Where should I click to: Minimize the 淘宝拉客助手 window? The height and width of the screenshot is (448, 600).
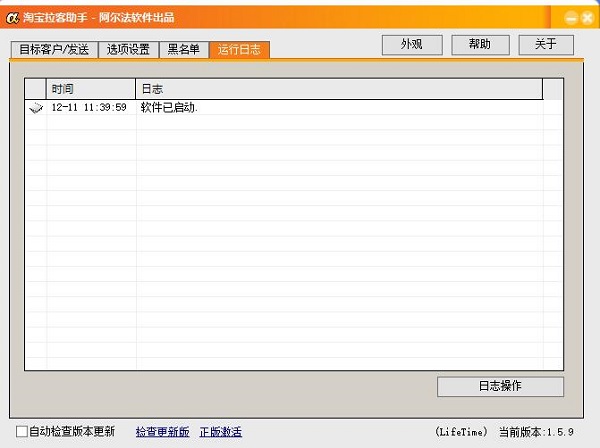[x=571, y=18]
